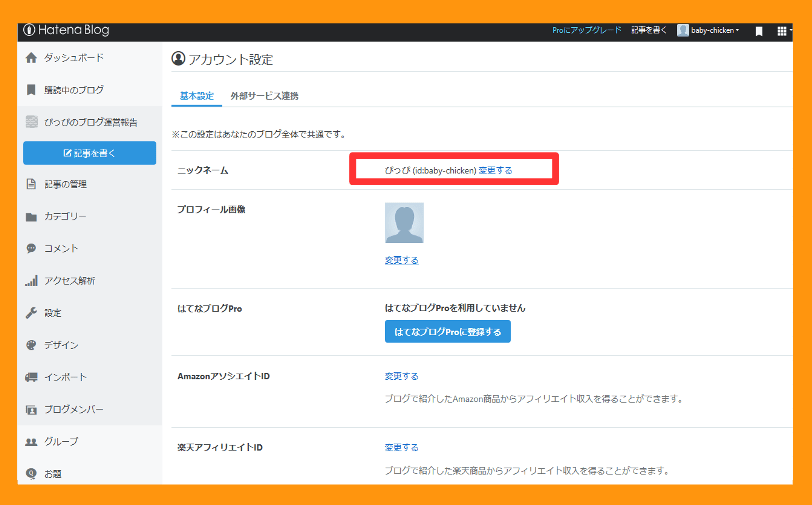Image resolution: width=812 pixels, height=505 pixels.
Task: Click the ぴっぴのブログ運営報告 blog icon
Action: click(32, 122)
